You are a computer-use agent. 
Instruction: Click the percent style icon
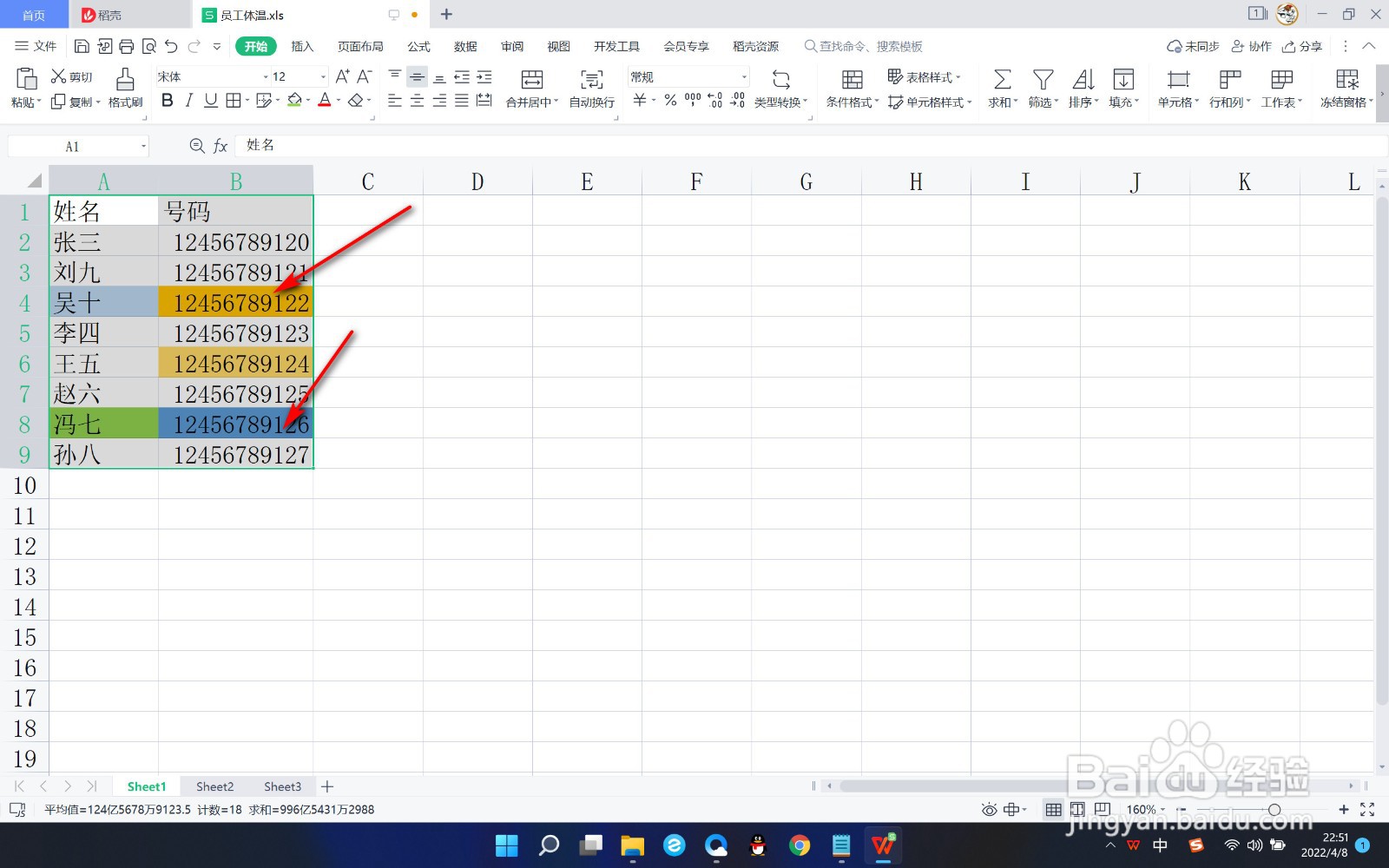point(670,101)
